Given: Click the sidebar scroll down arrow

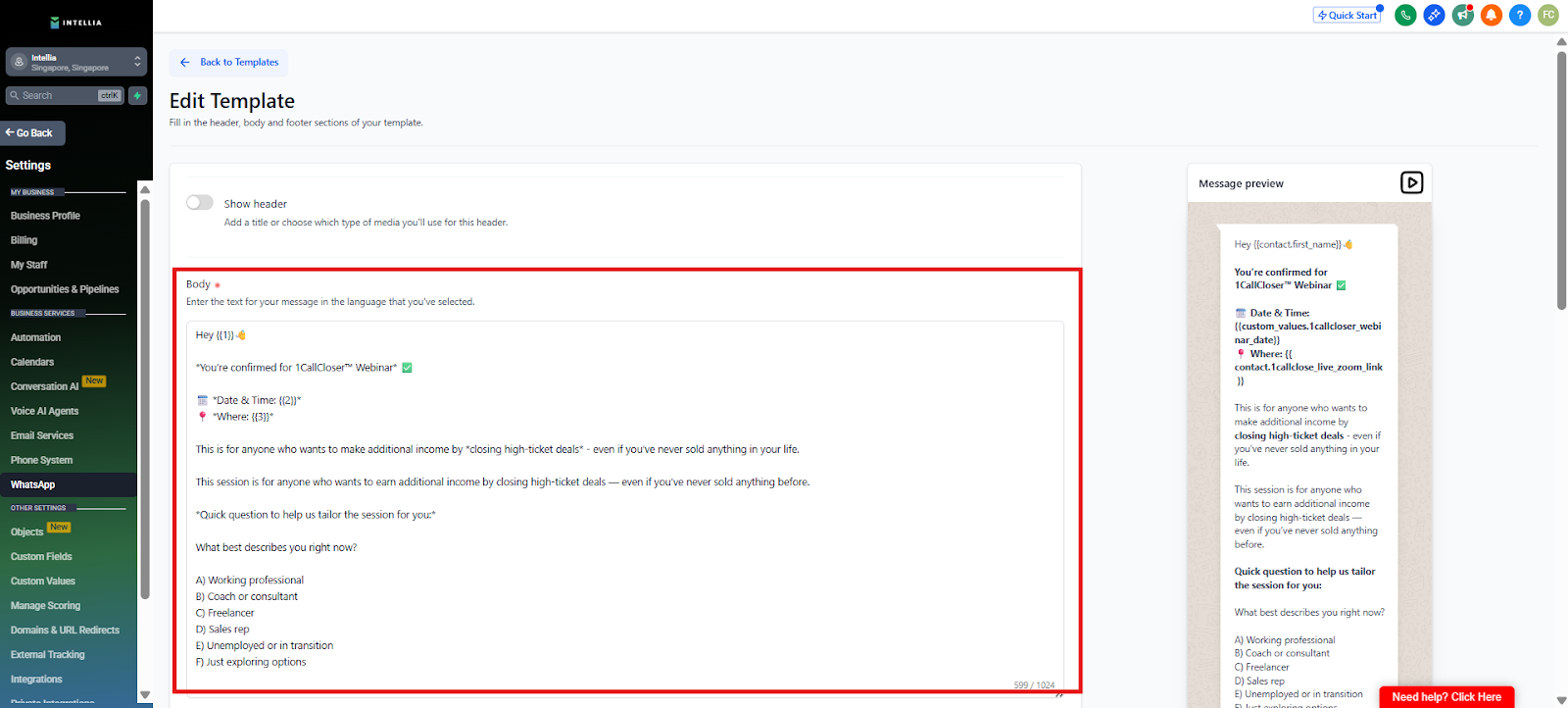Looking at the screenshot, I should pos(145,695).
